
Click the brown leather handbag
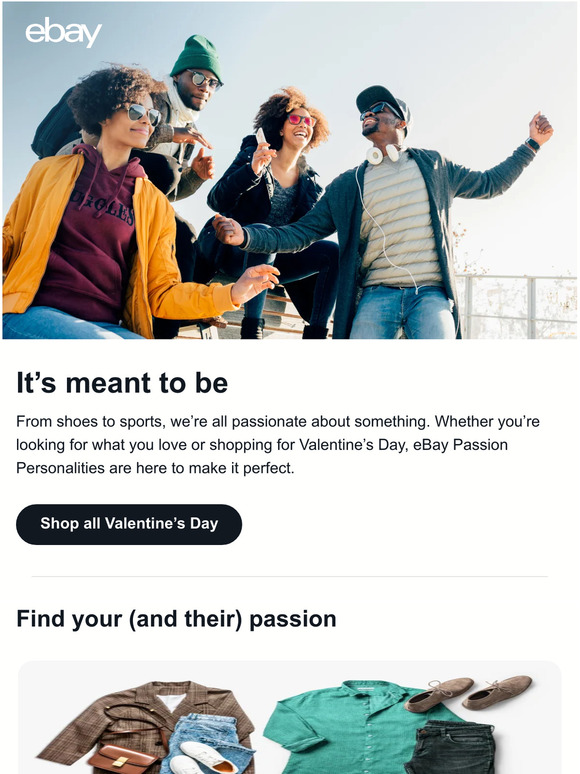coord(122,759)
